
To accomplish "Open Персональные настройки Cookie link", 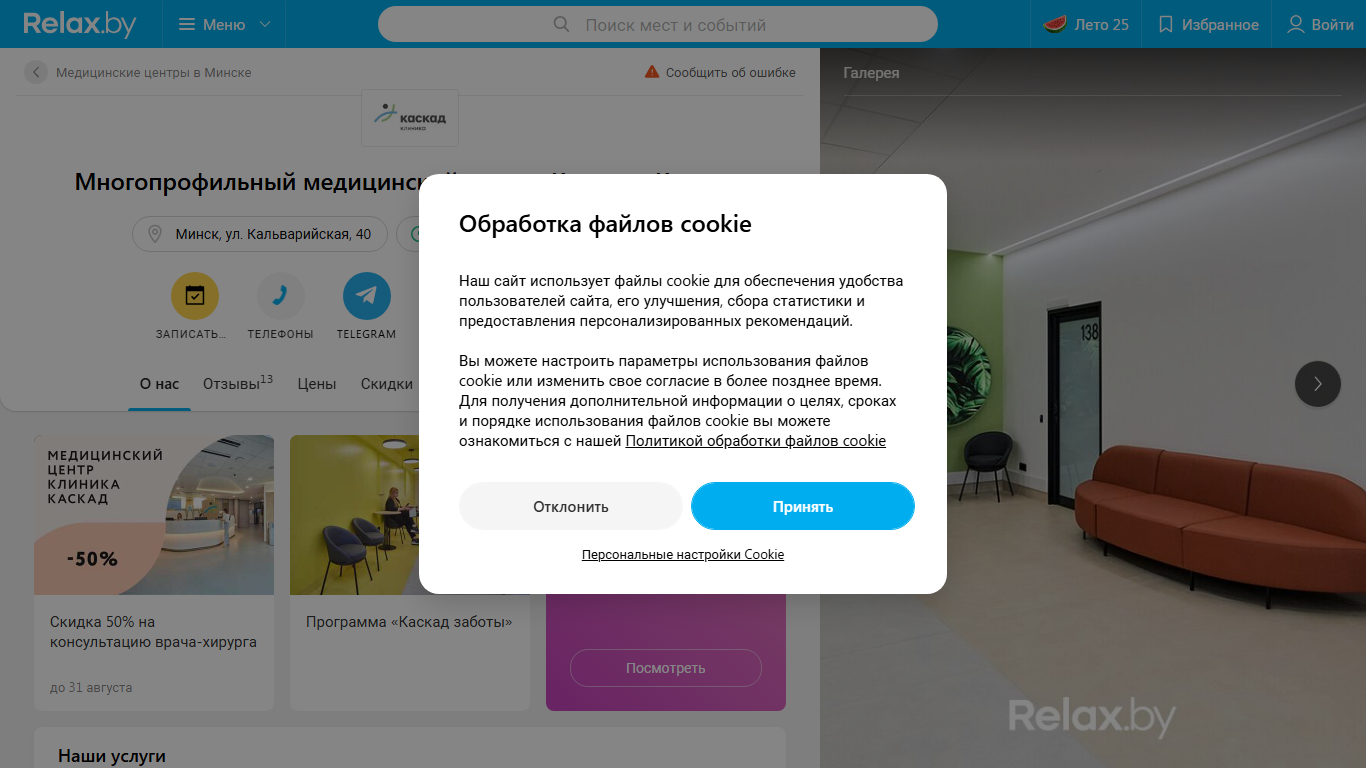I will (683, 554).
